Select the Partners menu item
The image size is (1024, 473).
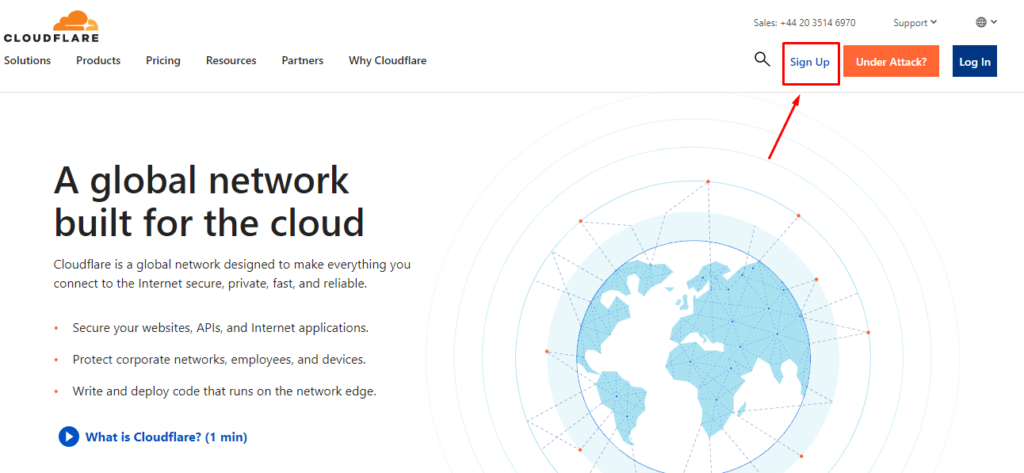[302, 61]
